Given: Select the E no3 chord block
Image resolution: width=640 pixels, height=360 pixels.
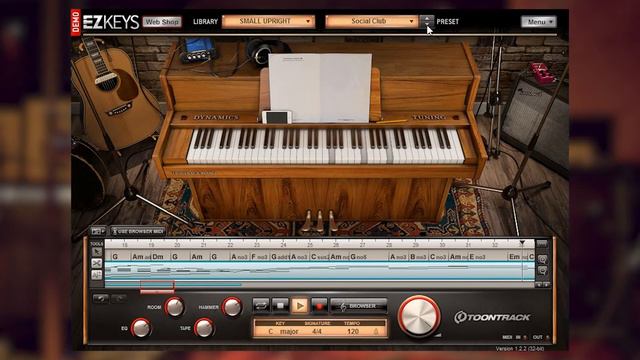Looking at the screenshot, I should click(x=487, y=256).
